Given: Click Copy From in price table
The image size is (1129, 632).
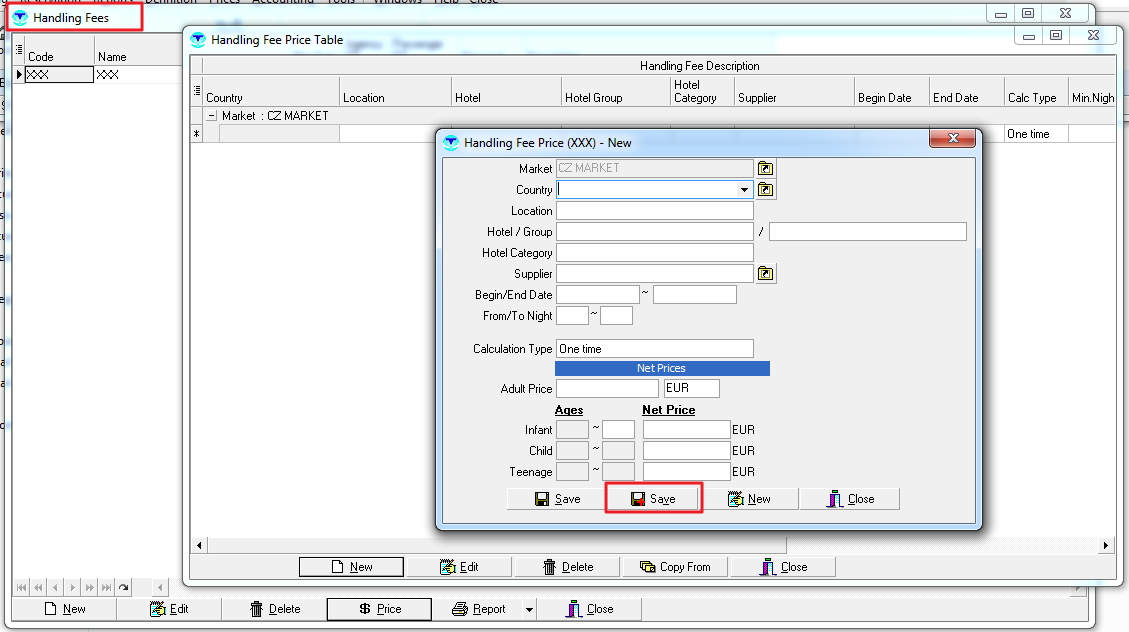Looking at the screenshot, I should click(675, 567).
